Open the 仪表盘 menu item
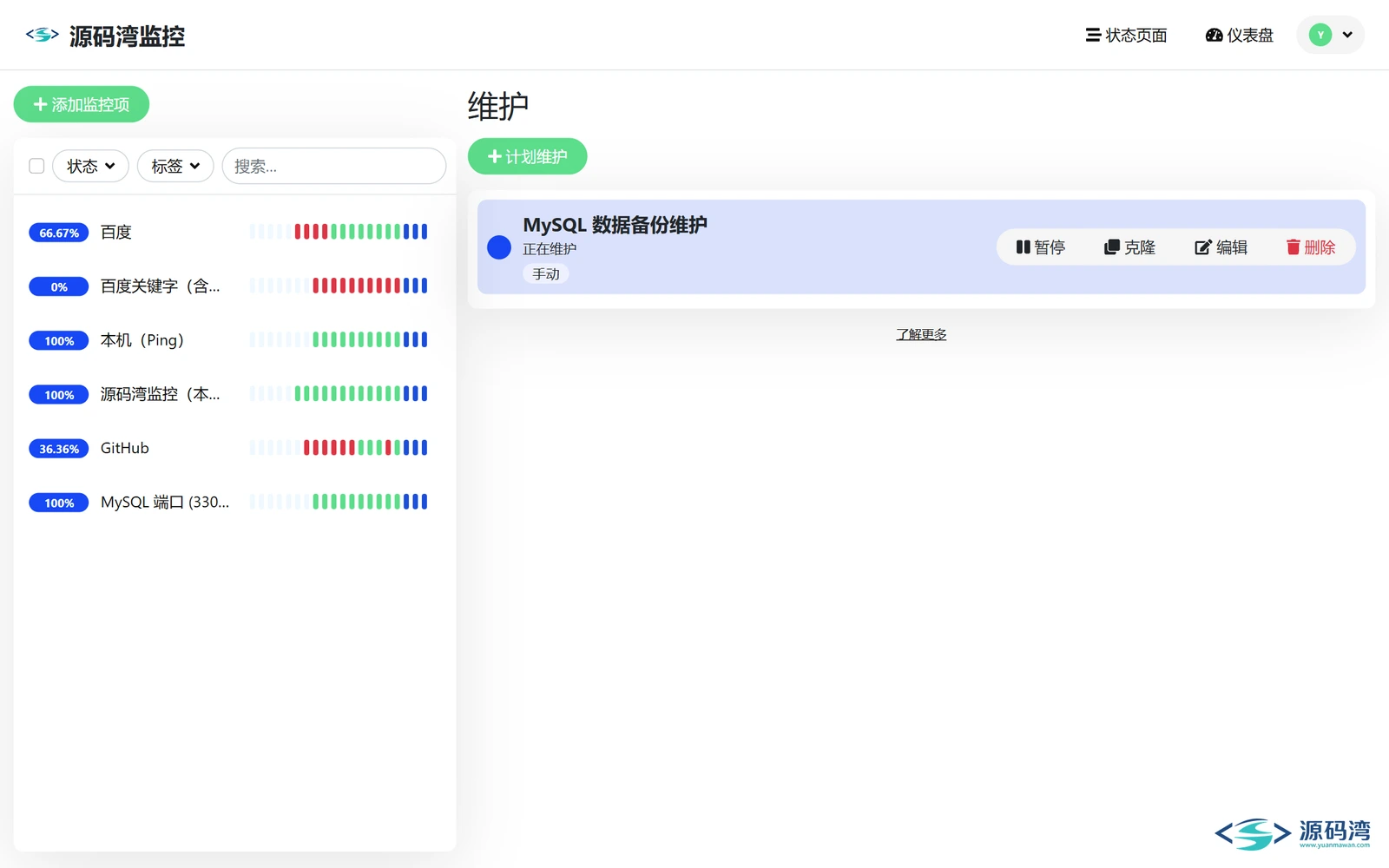 pyautogui.click(x=1239, y=35)
